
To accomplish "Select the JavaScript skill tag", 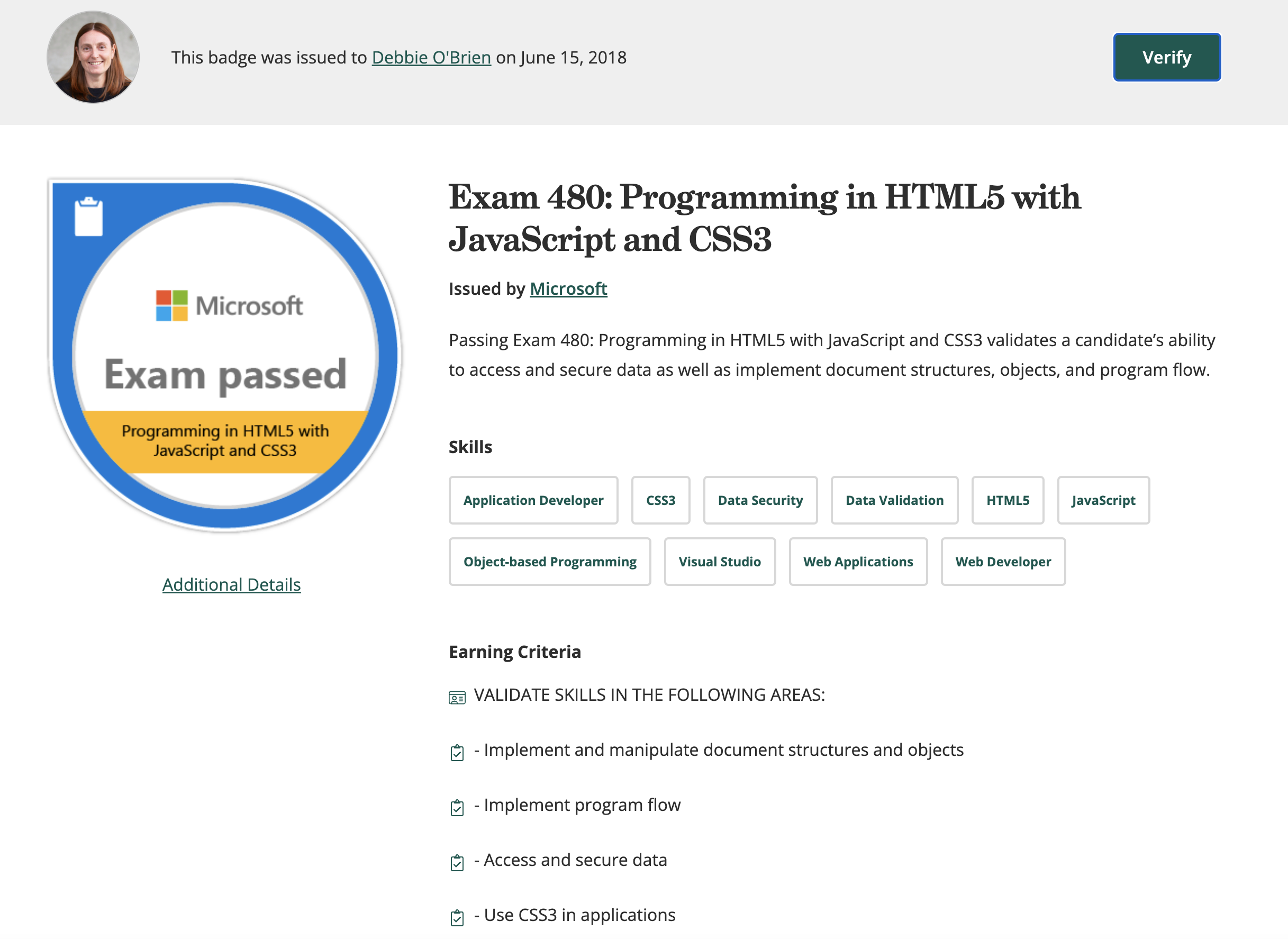I will pos(1103,500).
